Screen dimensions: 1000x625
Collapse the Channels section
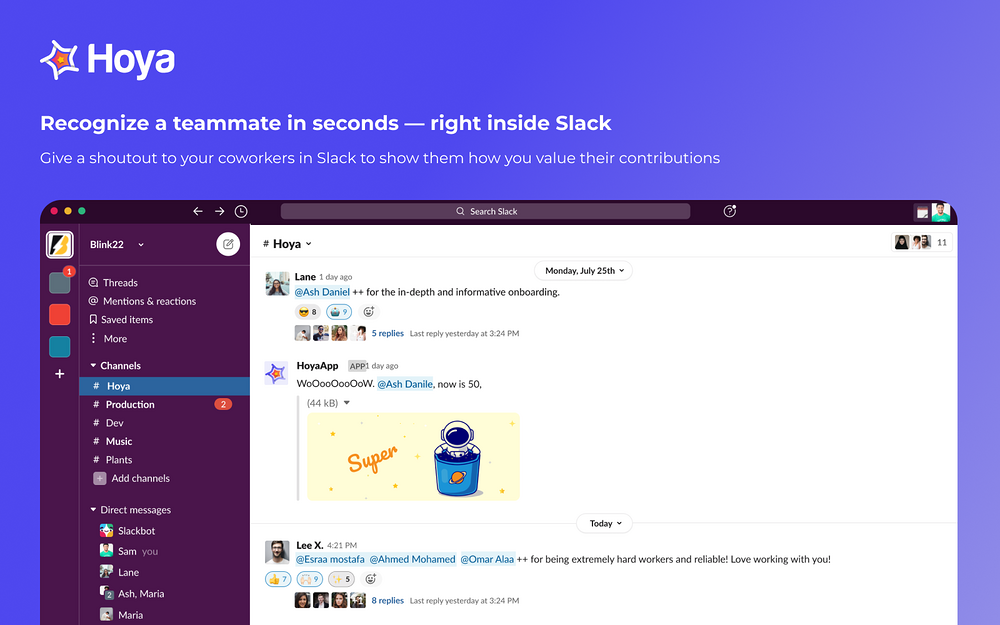coord(93,365)
